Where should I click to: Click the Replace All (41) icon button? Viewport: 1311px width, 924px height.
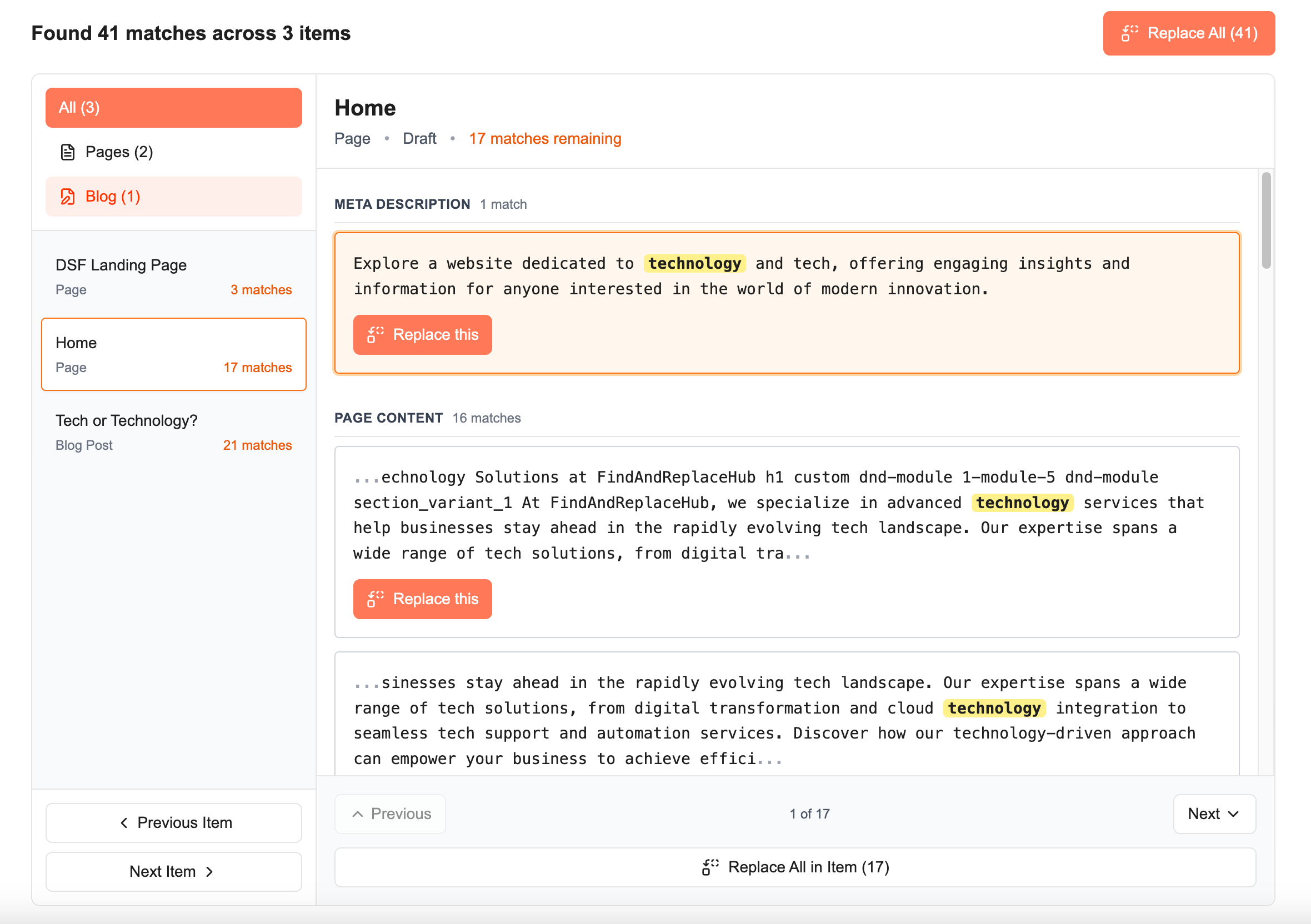tap(1130, 33)
